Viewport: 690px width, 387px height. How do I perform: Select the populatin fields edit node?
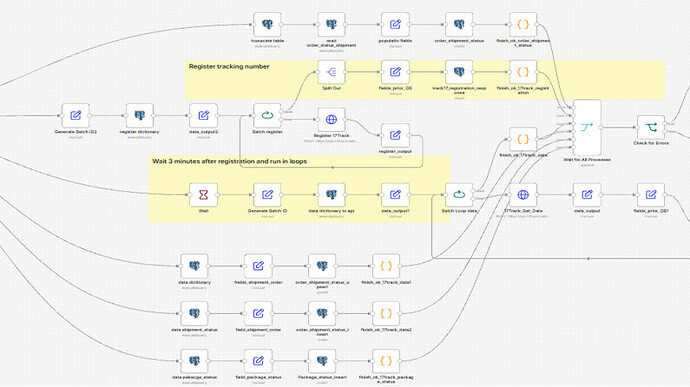click(x=395, y=25)
